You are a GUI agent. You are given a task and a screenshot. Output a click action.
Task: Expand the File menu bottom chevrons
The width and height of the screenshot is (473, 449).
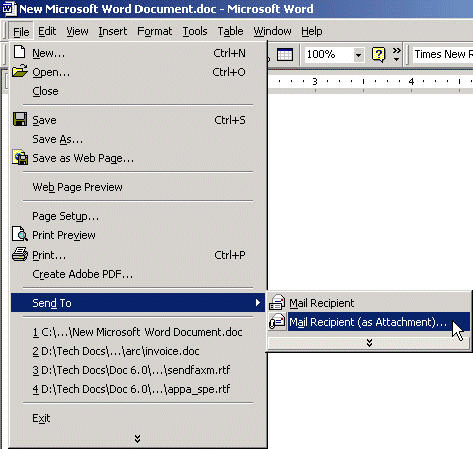click(137, 439)
